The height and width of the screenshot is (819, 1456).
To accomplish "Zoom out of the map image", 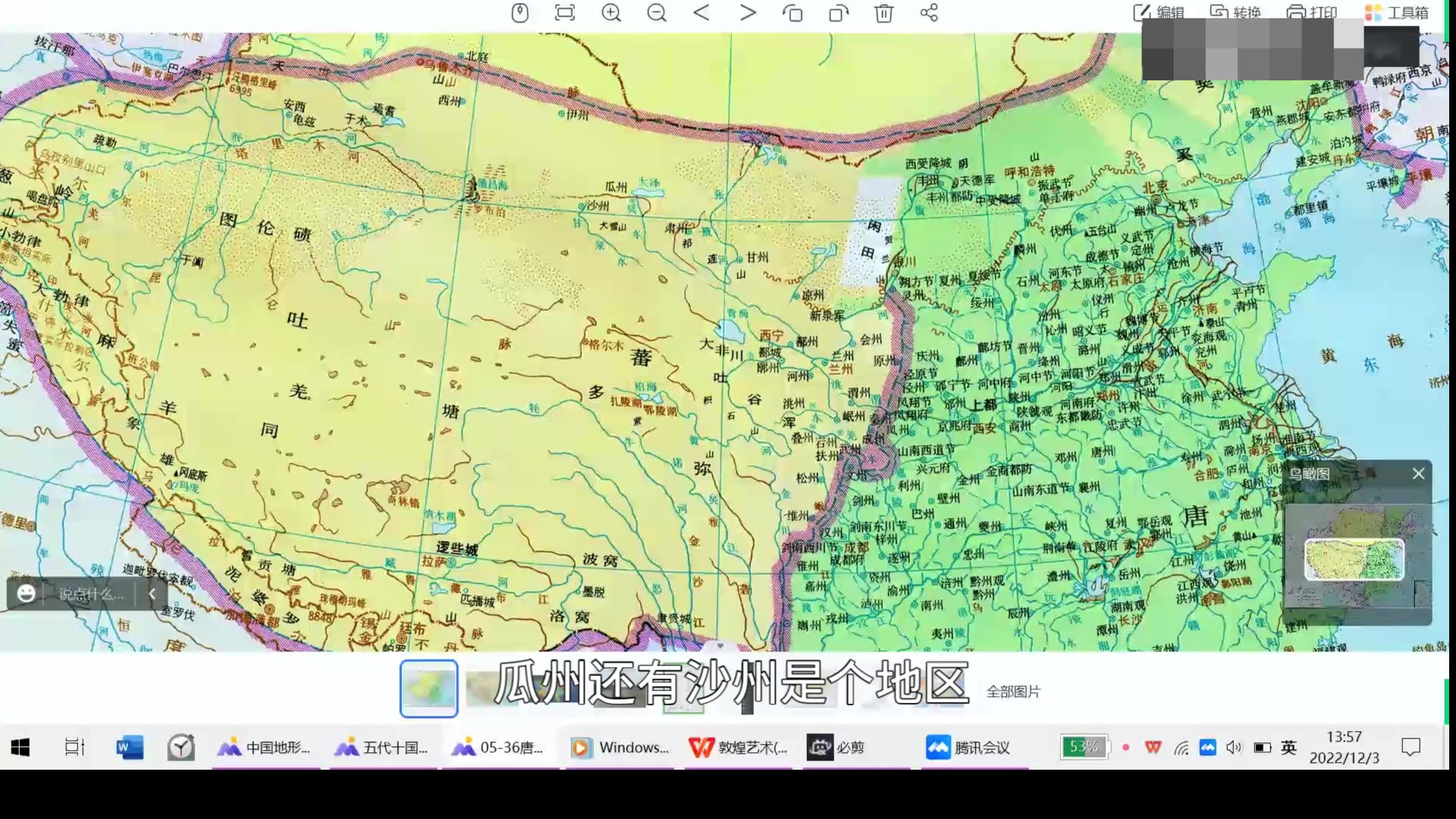I will pos(657,13).
